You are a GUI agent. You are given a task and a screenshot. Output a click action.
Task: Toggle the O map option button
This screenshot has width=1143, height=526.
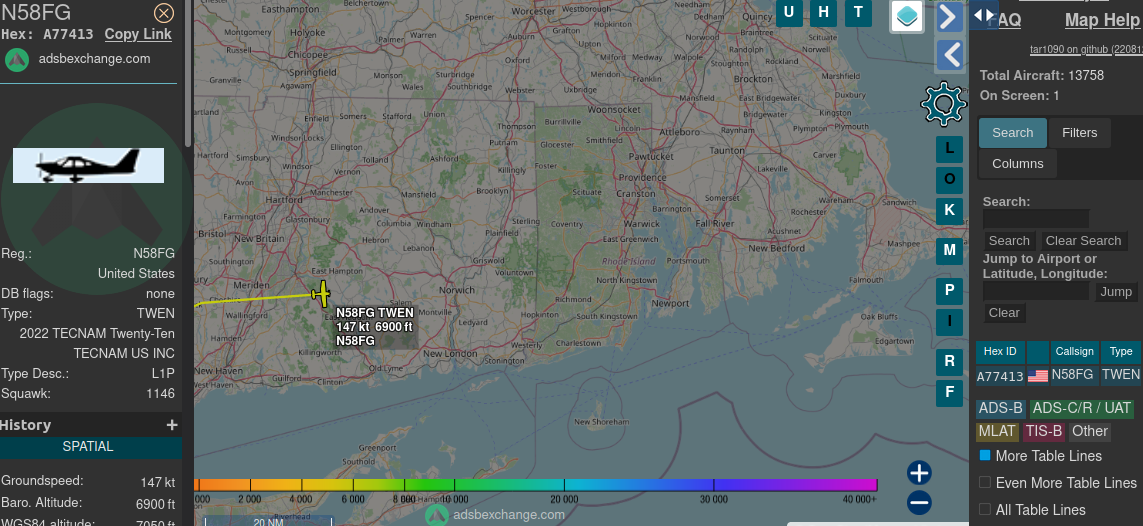point(949,179)
